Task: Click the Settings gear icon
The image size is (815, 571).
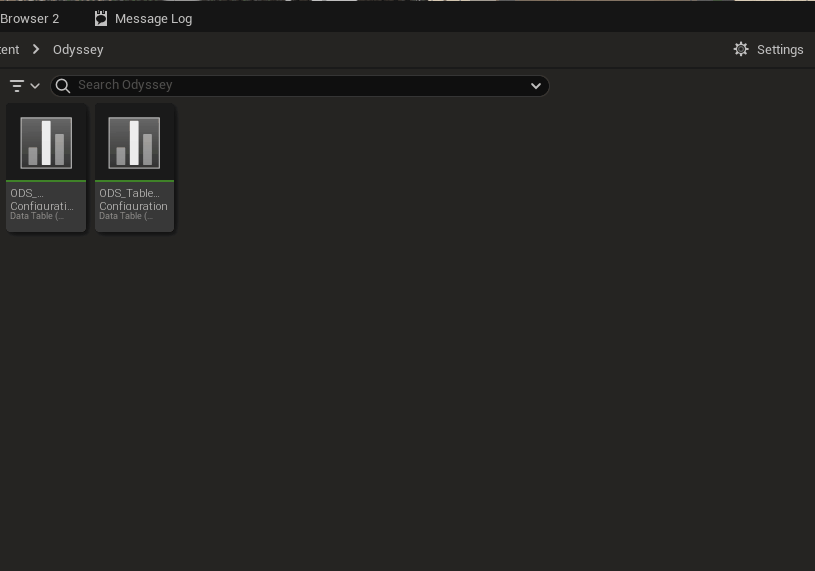Action: tap(741, 49)
